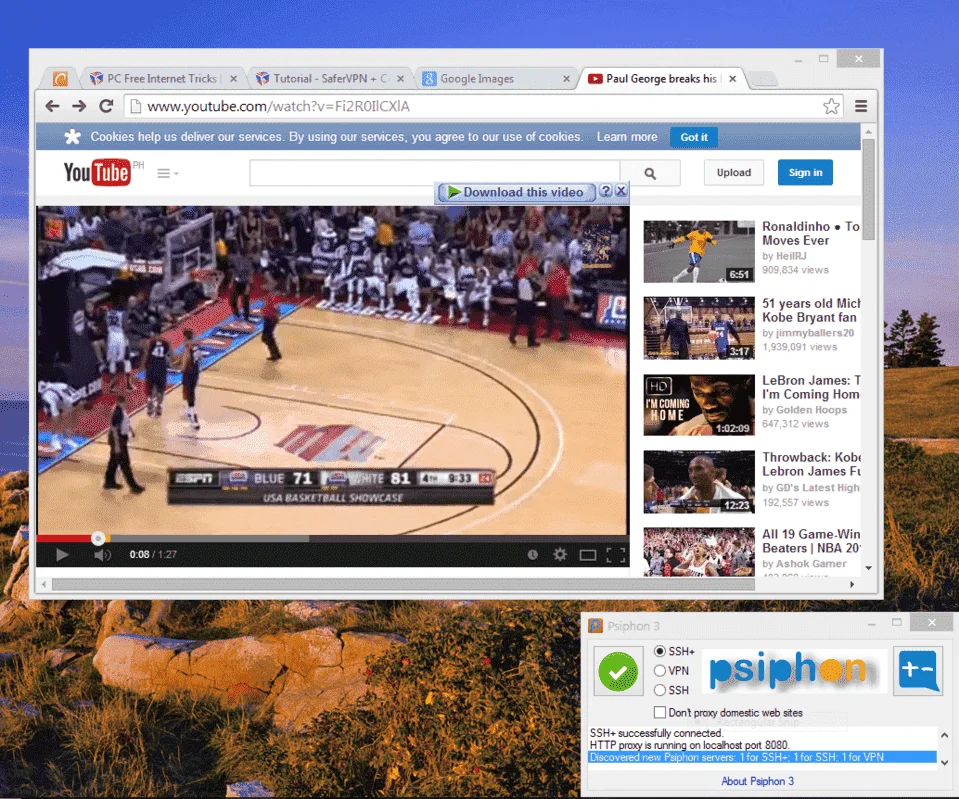The image size is (959, 799).
Task: Click Psiphon log scroll up arrow
Action: [944, 735]
